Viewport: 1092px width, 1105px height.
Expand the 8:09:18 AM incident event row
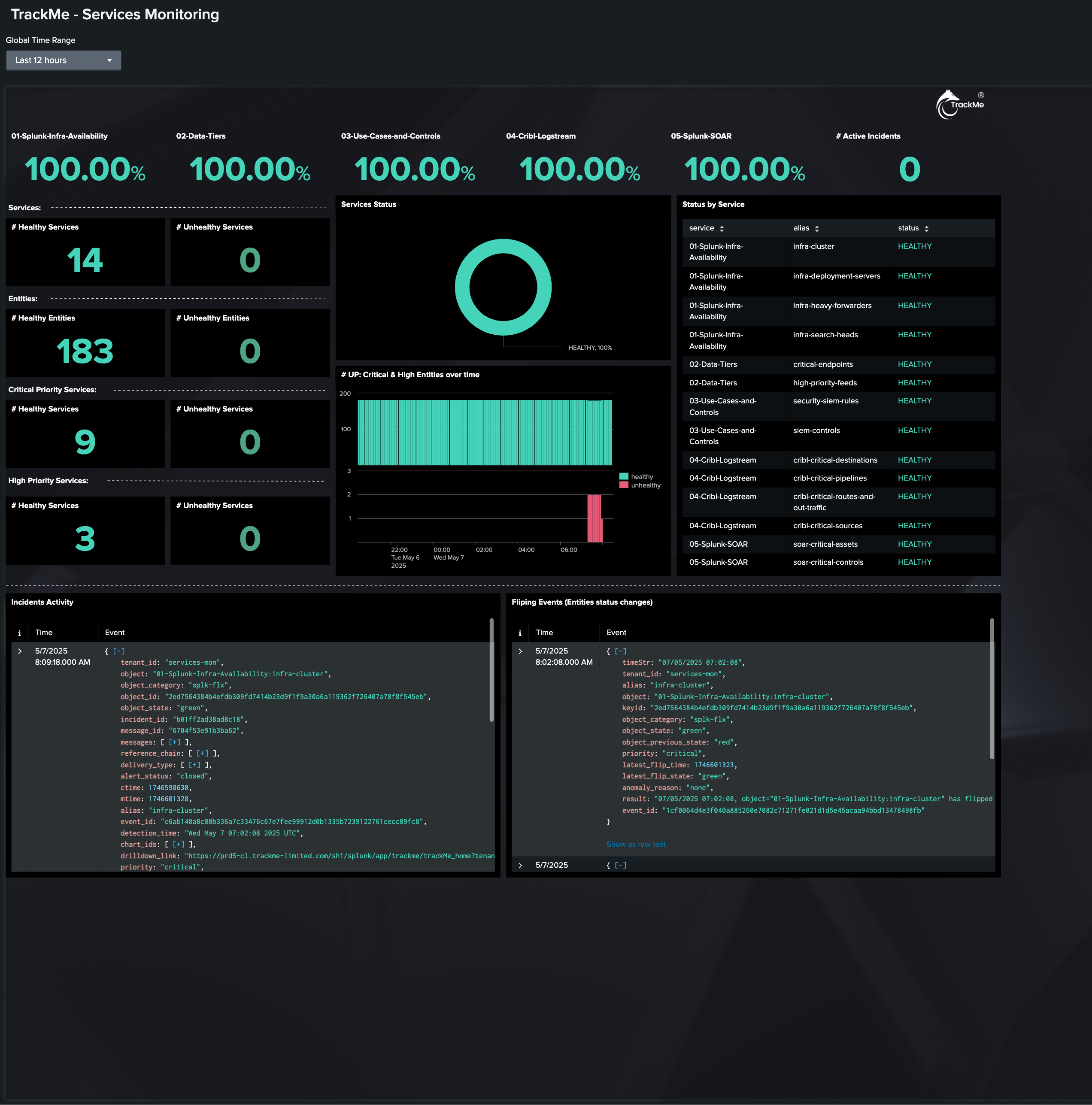pyautogui.click(x=20, y=651)
